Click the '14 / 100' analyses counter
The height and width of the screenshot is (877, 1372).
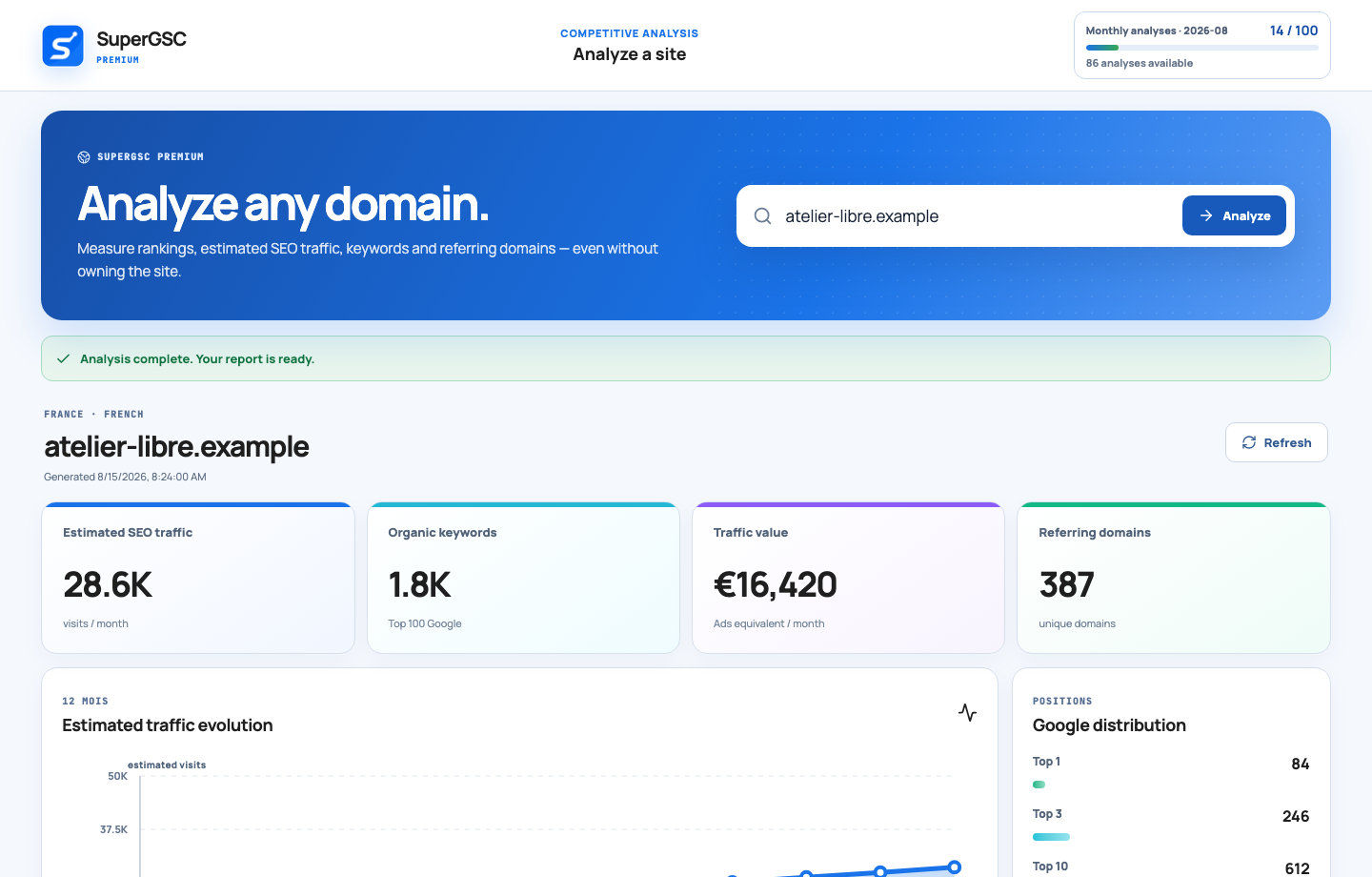click(x=1294, y=31)
